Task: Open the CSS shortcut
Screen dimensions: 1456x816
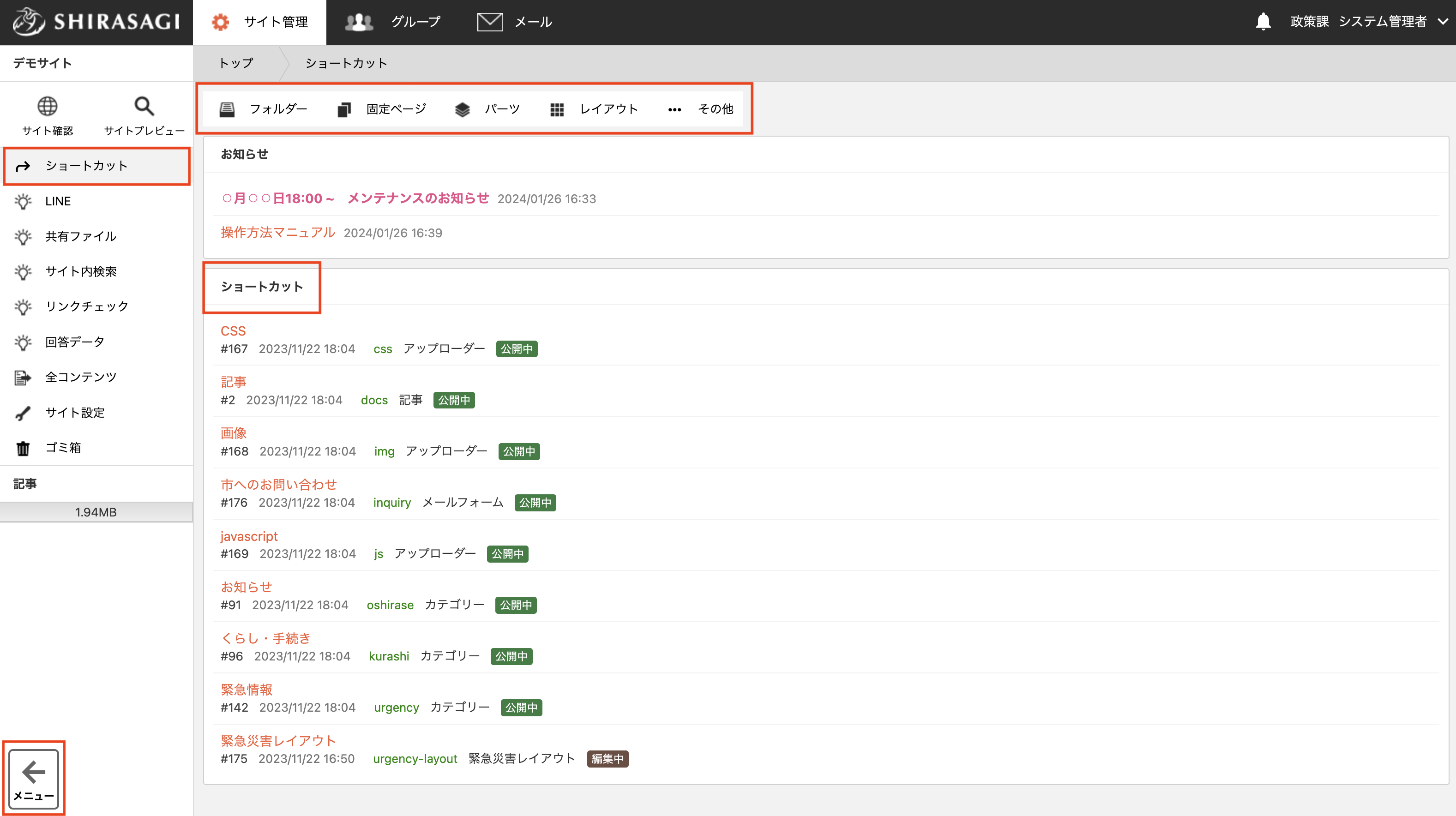Action: (233, 330)
